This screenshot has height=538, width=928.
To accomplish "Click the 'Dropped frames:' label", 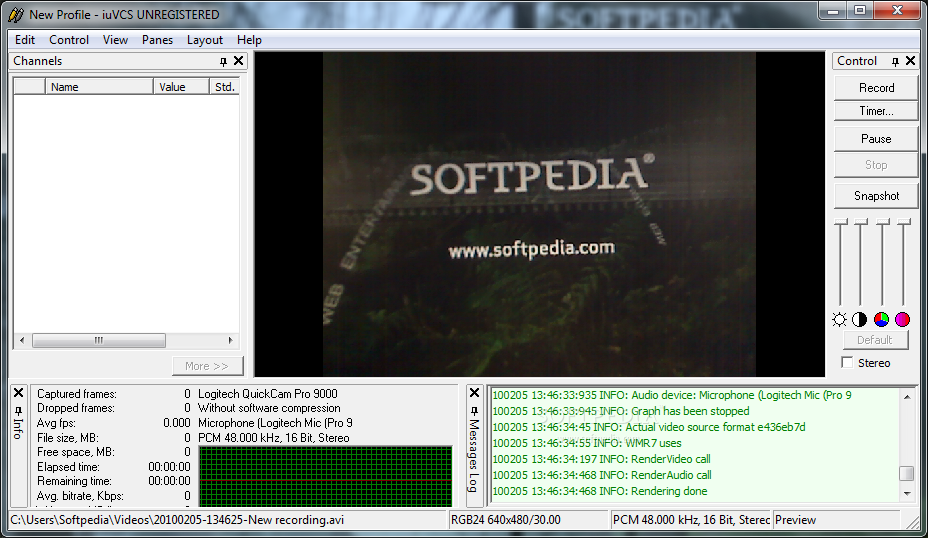I will pyautogui.click(x=76, y=408).
